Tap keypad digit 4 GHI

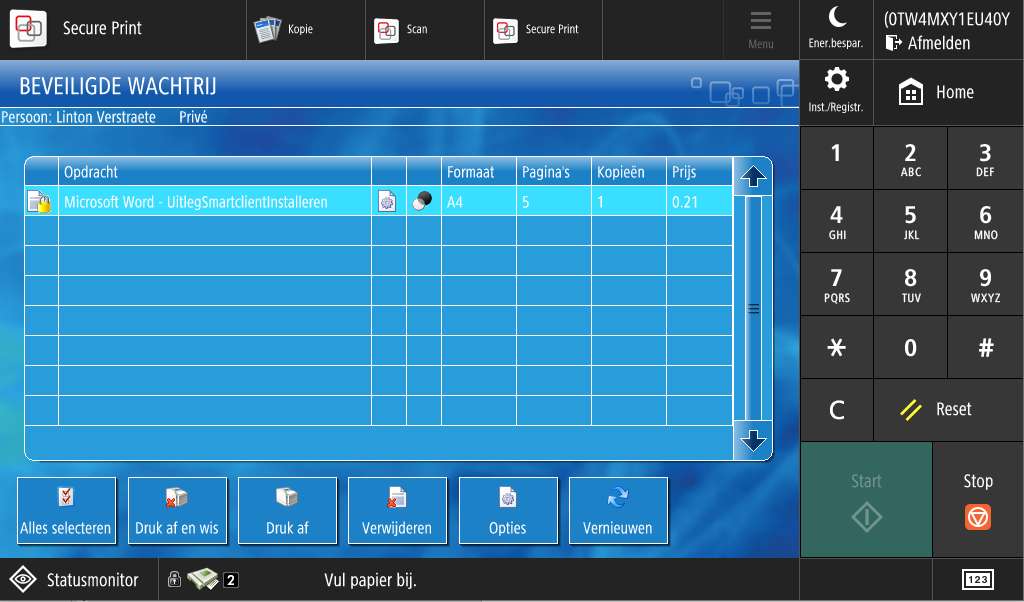(836, 221)
